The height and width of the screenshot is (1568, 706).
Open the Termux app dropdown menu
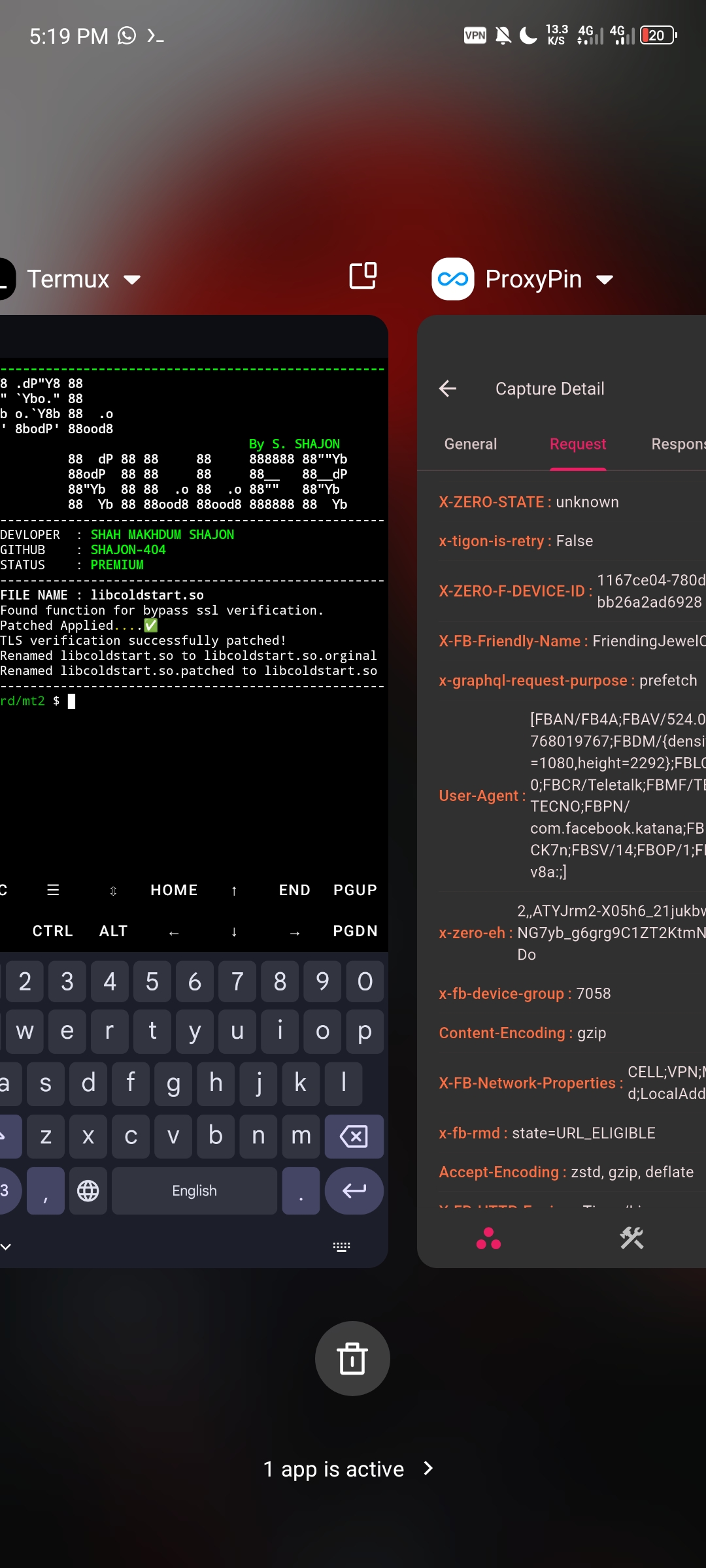click(x=132, y=280)
